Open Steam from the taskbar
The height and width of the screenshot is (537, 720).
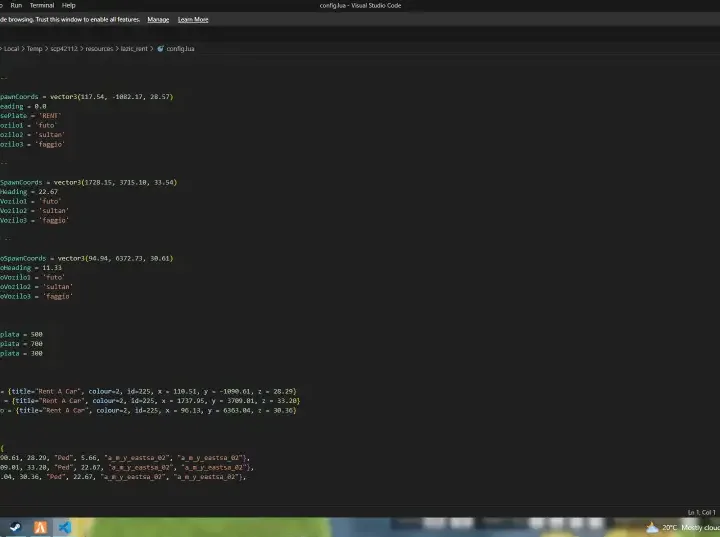click(x=15, y=527)
